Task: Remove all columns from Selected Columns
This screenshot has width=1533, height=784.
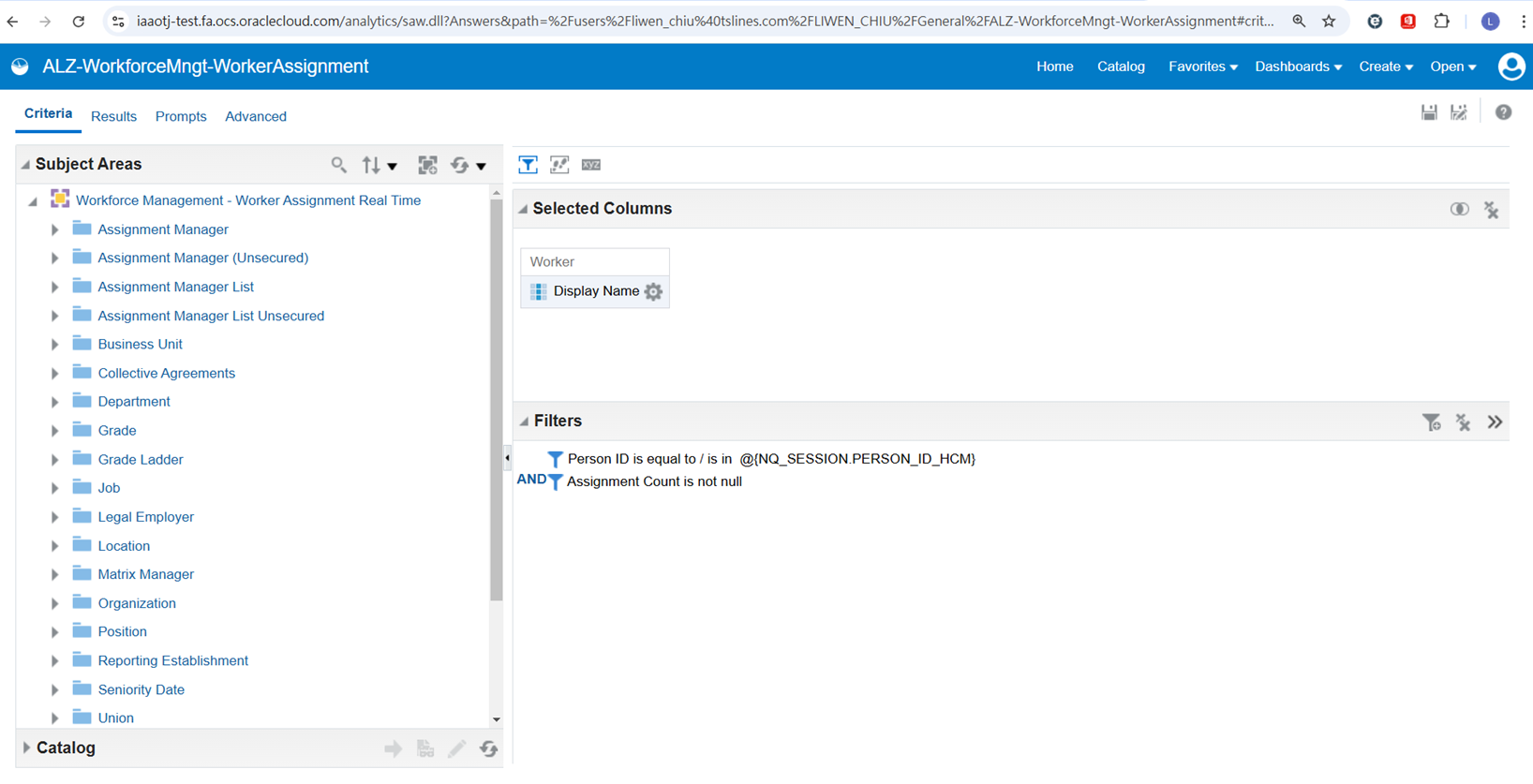Action: tap(1491, 210)
